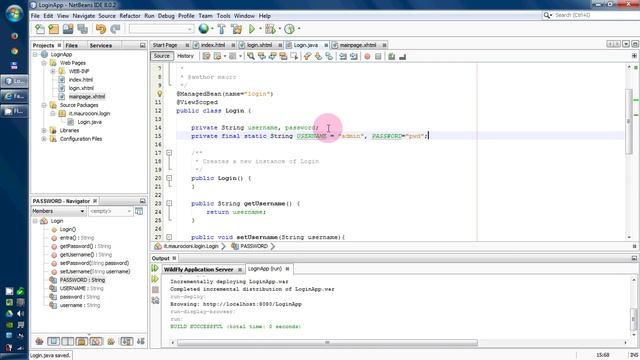Toggle bookmark icon in editor toolbar
640x360 pixels.
point(329,56)
